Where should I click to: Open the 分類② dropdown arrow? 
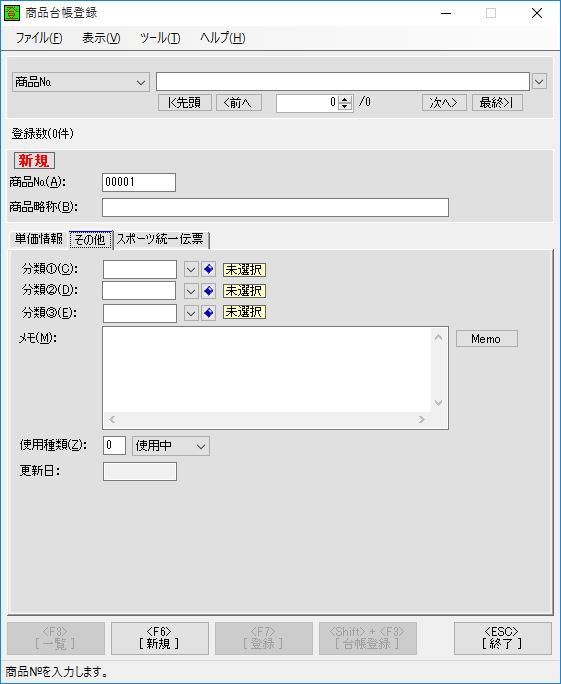click(191, 291)
